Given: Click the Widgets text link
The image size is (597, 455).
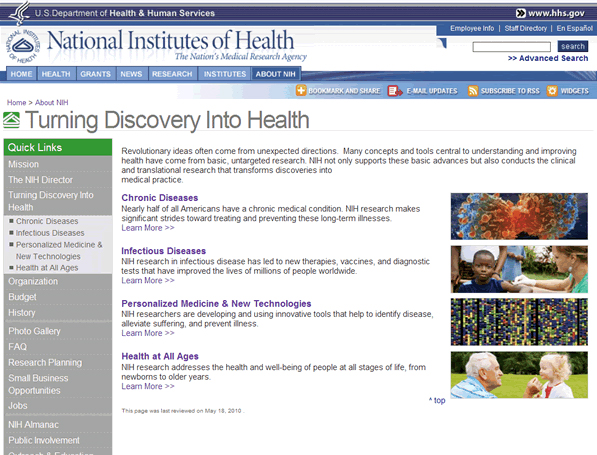Looking at the screenshot, I should click(x=575, y=91).
